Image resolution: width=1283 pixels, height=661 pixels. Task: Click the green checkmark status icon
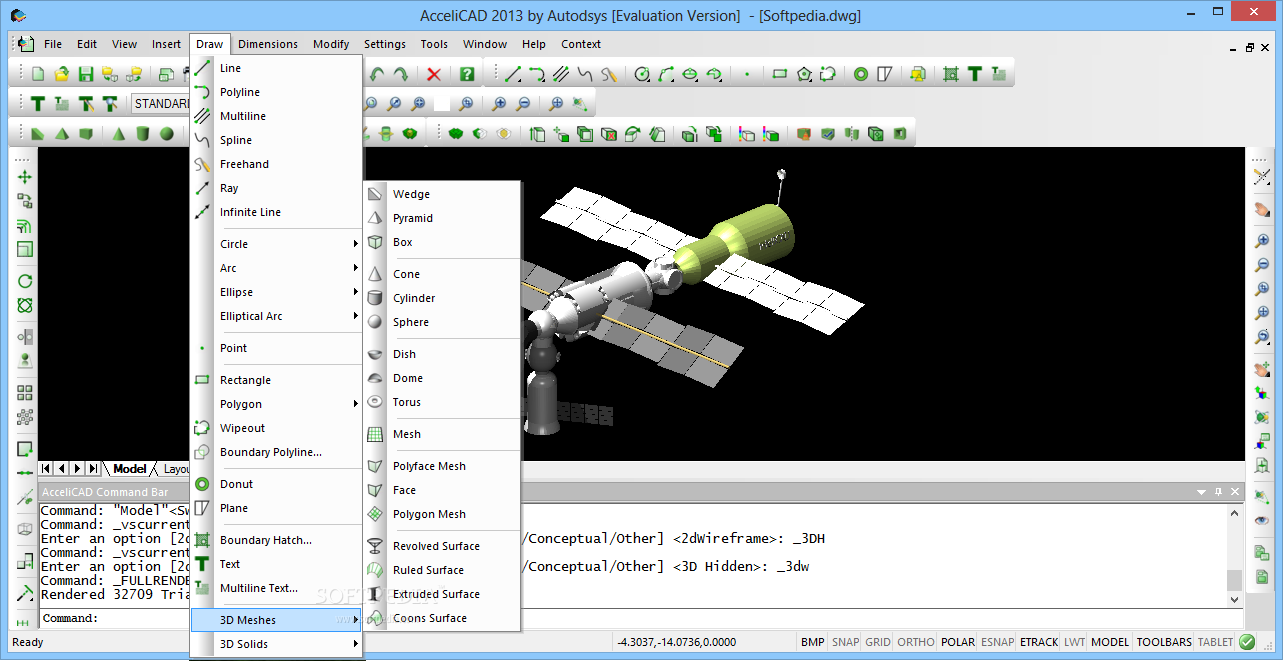1247,642
